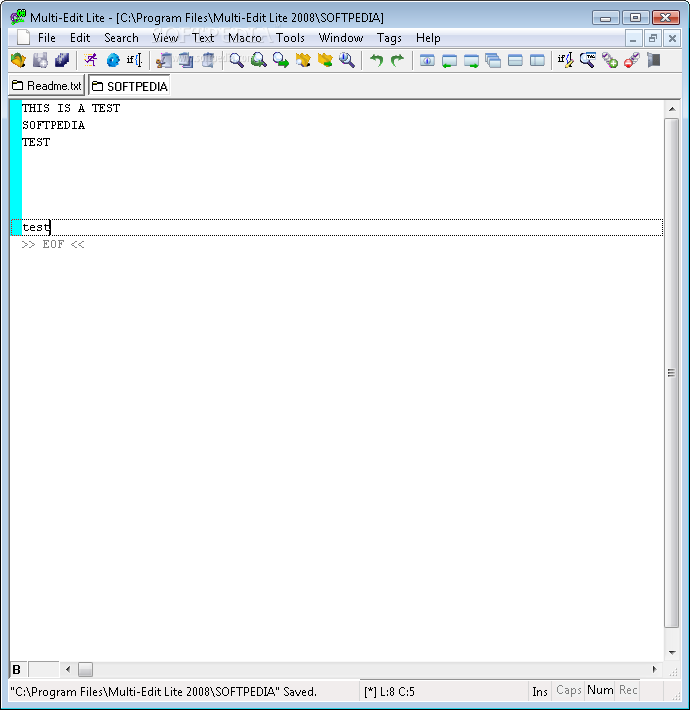
Task: Click the folder with green arrow icon
Action: tap(325, 60)
